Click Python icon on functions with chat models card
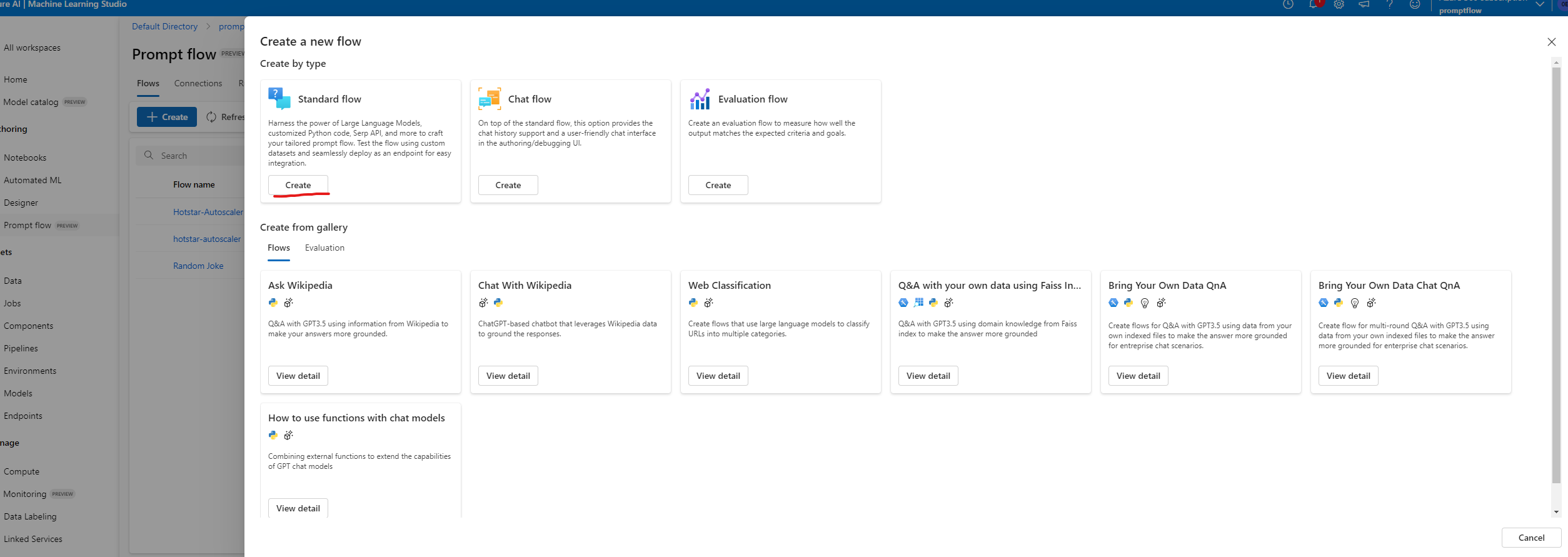 (x=273, y=435)
